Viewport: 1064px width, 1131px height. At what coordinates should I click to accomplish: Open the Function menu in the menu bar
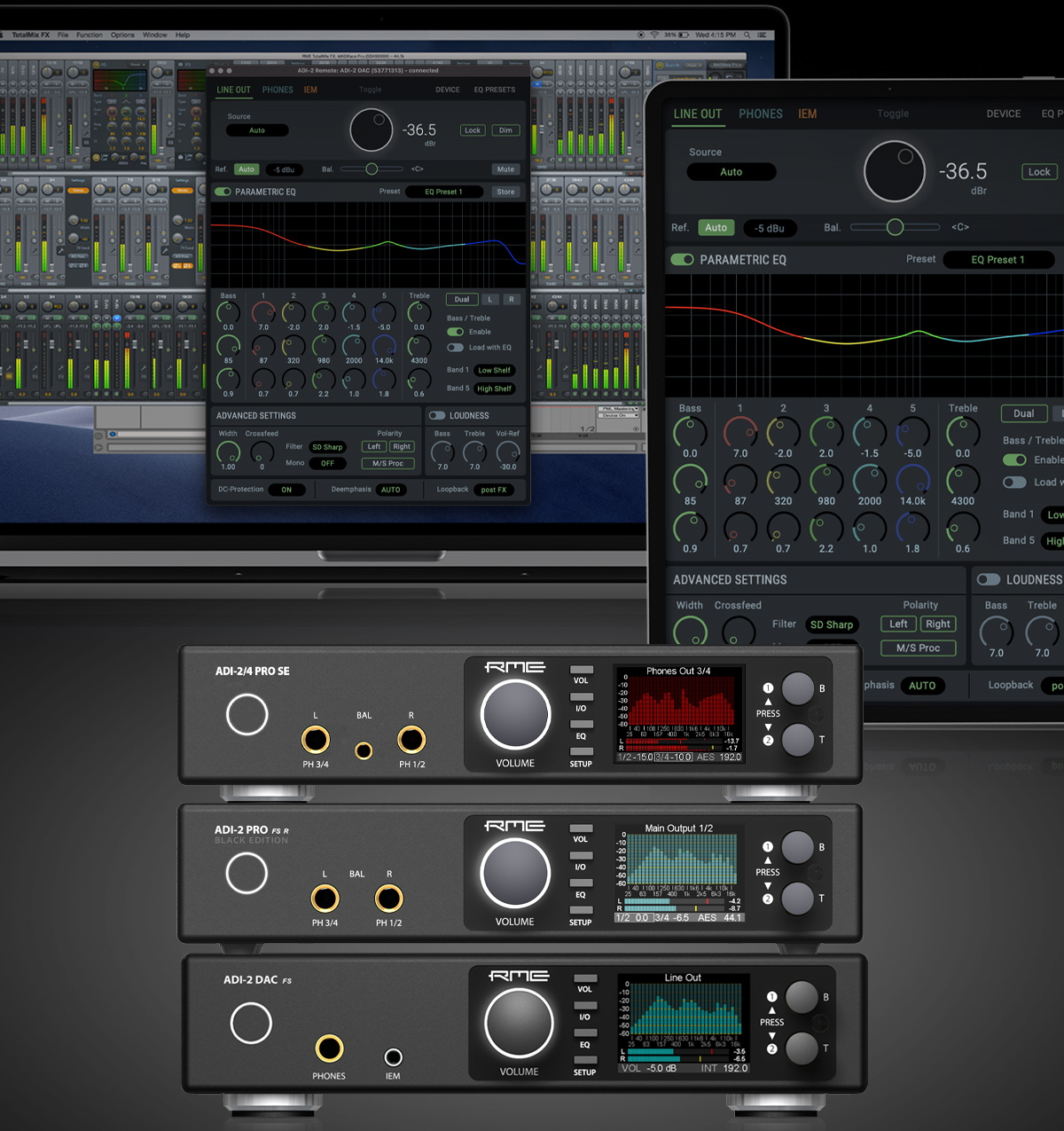(89, 35)
